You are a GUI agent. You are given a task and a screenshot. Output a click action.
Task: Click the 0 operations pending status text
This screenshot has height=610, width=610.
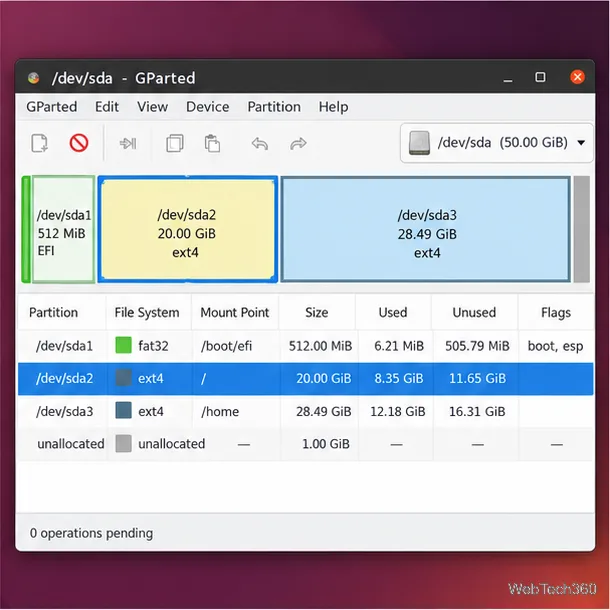click(x=91, y=533)
